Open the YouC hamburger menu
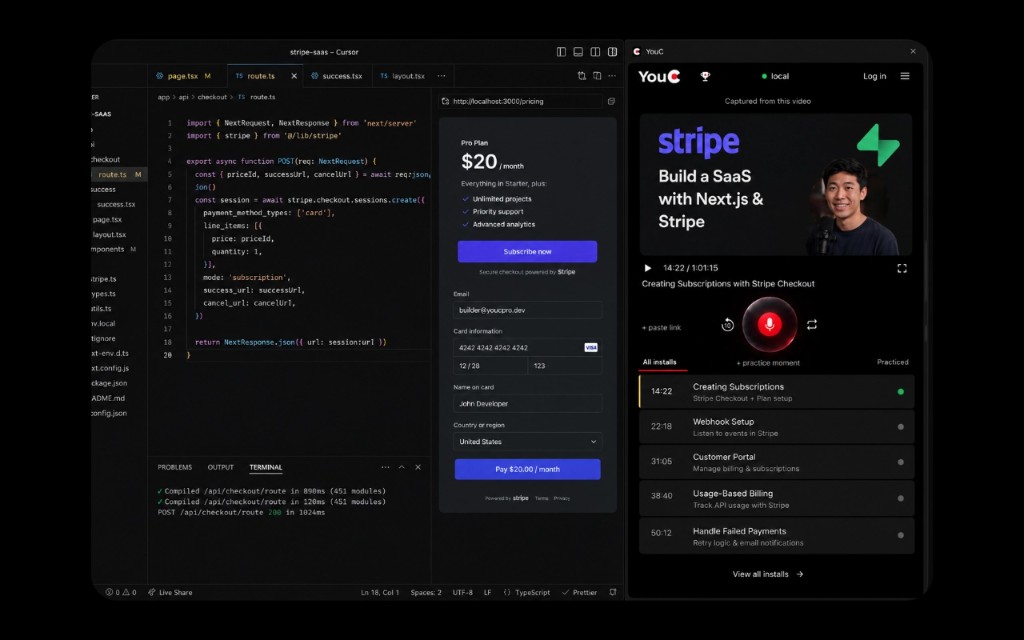Viewport: 1024px width, 640px height. pos(905,76)
